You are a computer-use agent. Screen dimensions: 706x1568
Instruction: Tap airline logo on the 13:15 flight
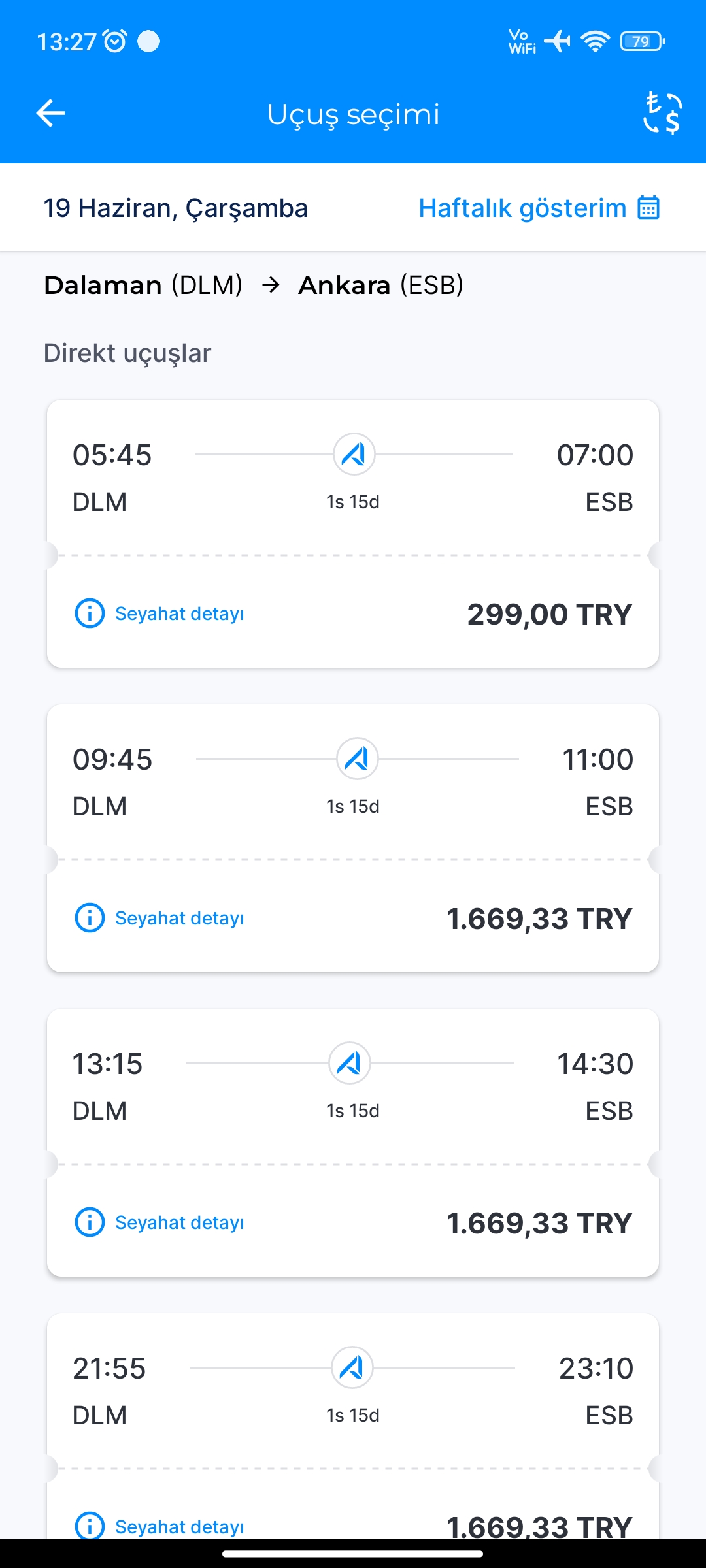click(349, 1063)
